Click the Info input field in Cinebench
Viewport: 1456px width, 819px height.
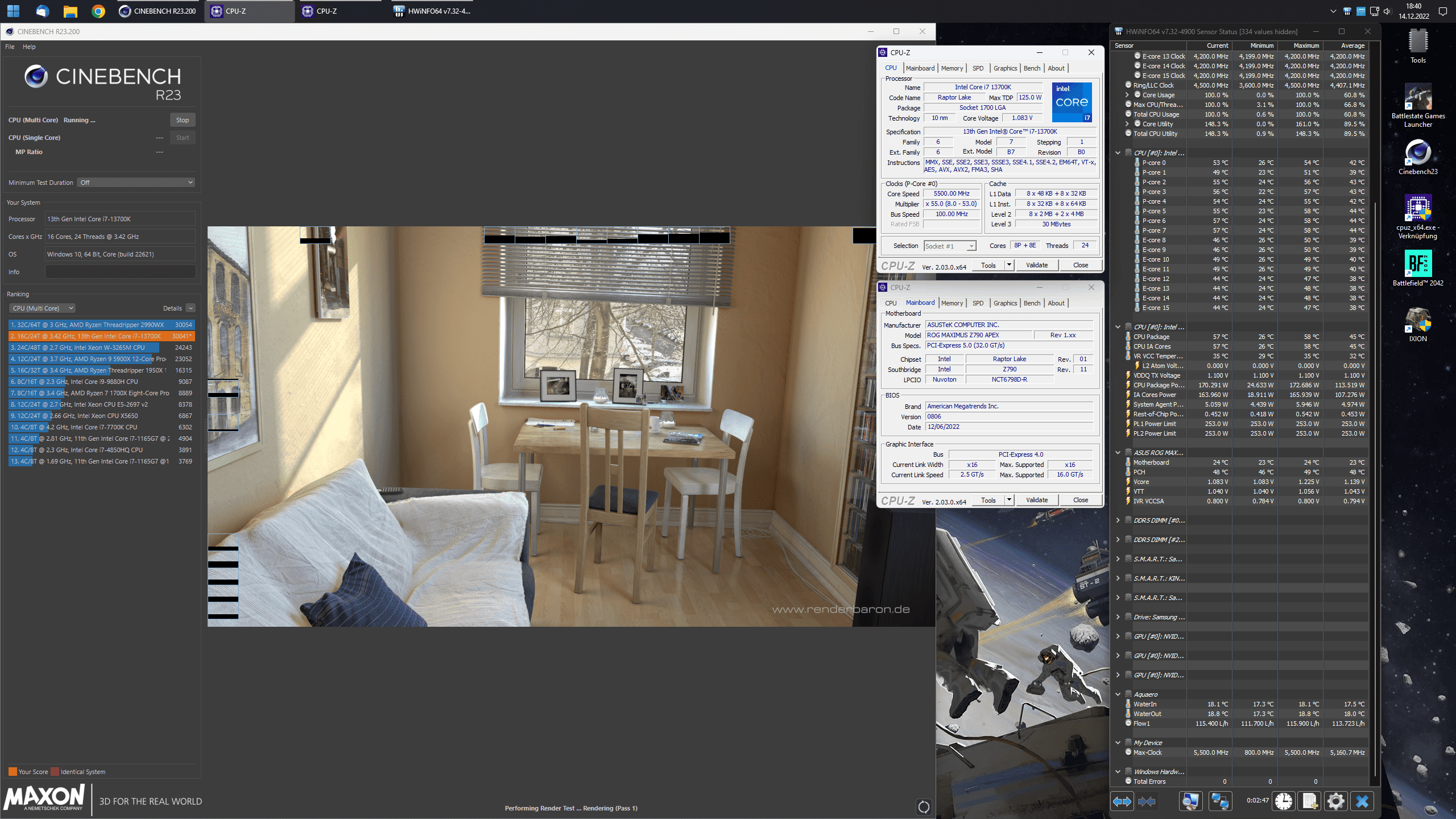tap(121, 272)
